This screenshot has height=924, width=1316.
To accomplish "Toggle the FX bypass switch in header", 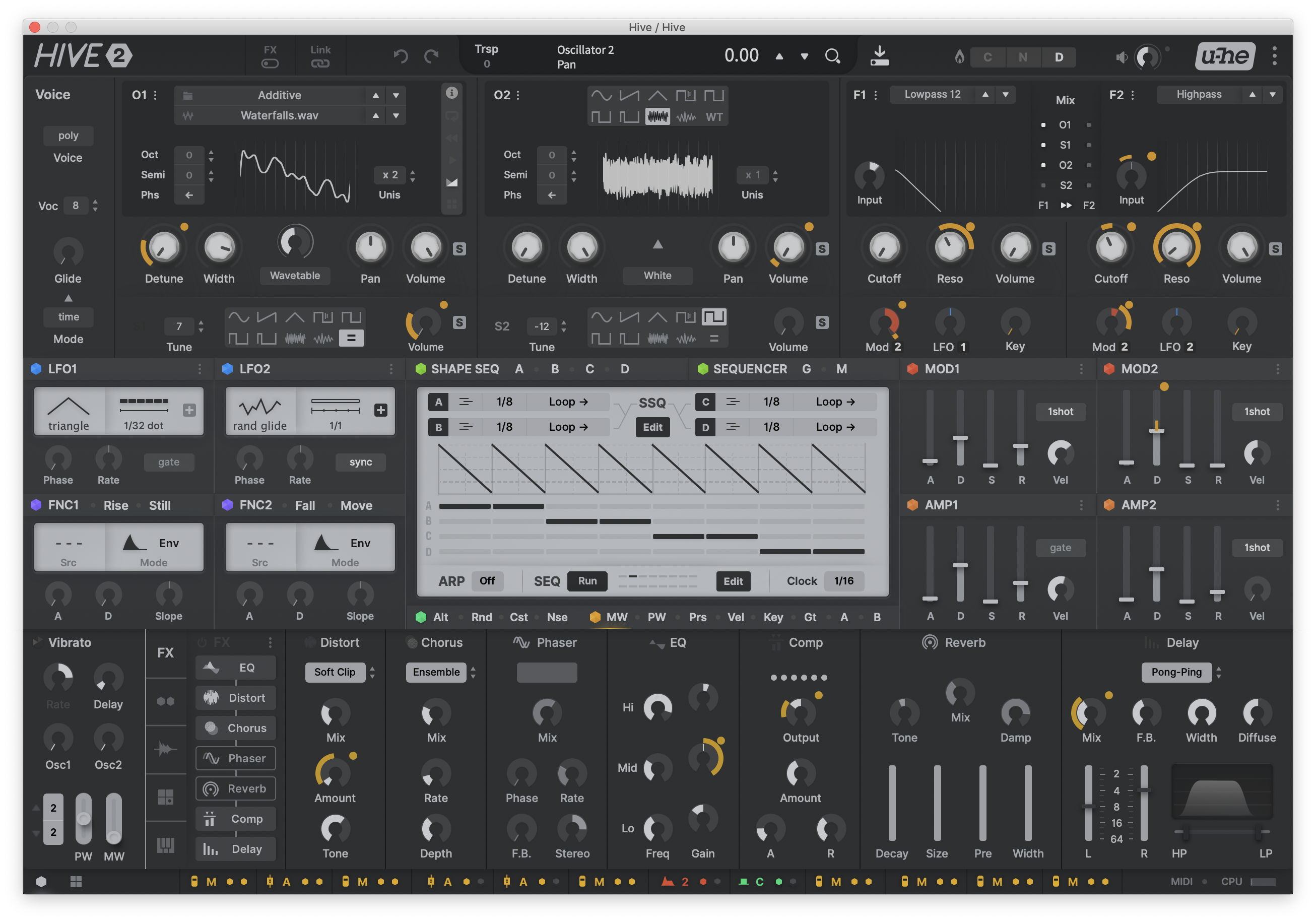I will click(x=270, y=63).
